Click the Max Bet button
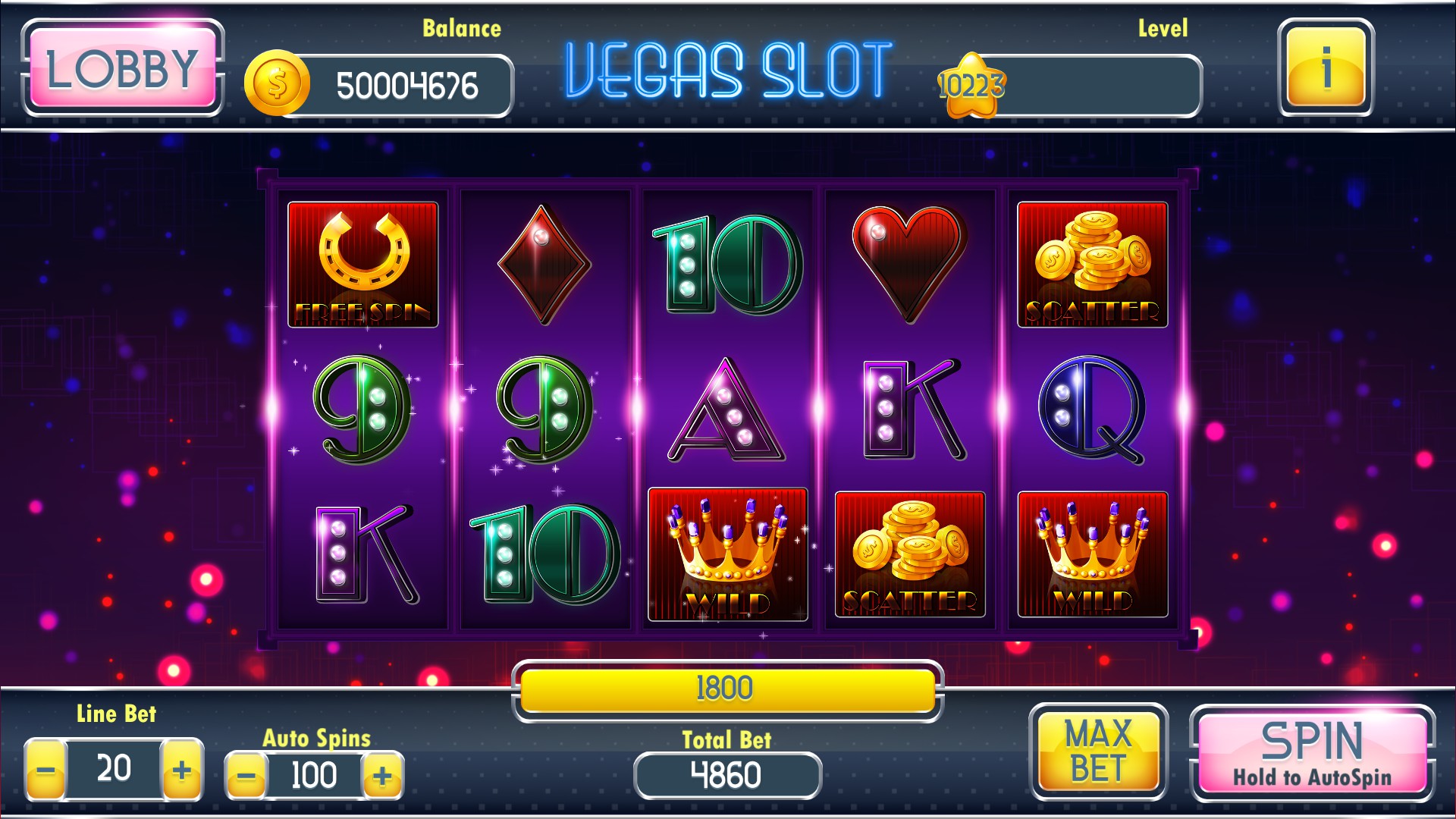Viewport: 1456px width, 819px height. point(1098,752)
